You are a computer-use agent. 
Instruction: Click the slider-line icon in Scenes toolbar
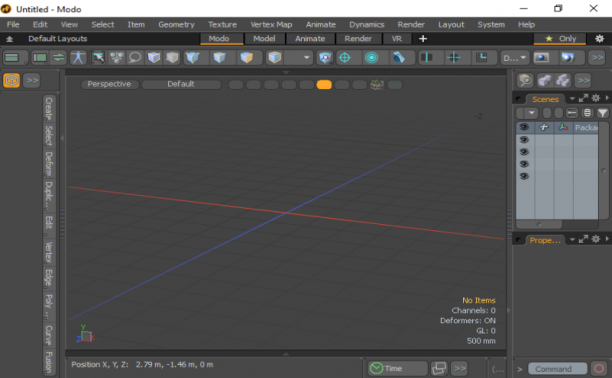tap(572, 113)
